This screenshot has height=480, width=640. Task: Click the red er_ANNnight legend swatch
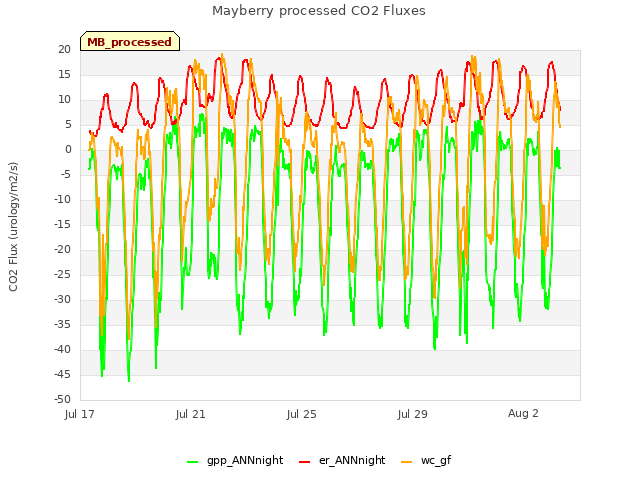click(304, 462)
